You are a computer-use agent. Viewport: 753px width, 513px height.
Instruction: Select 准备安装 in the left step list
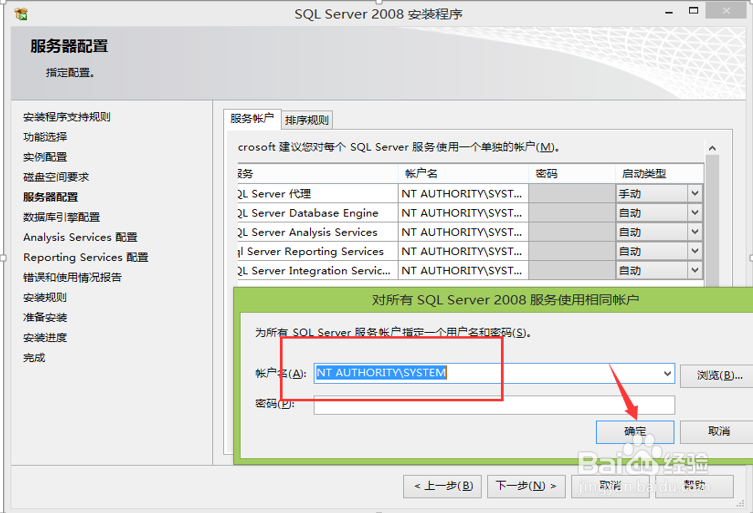[45, 318]
